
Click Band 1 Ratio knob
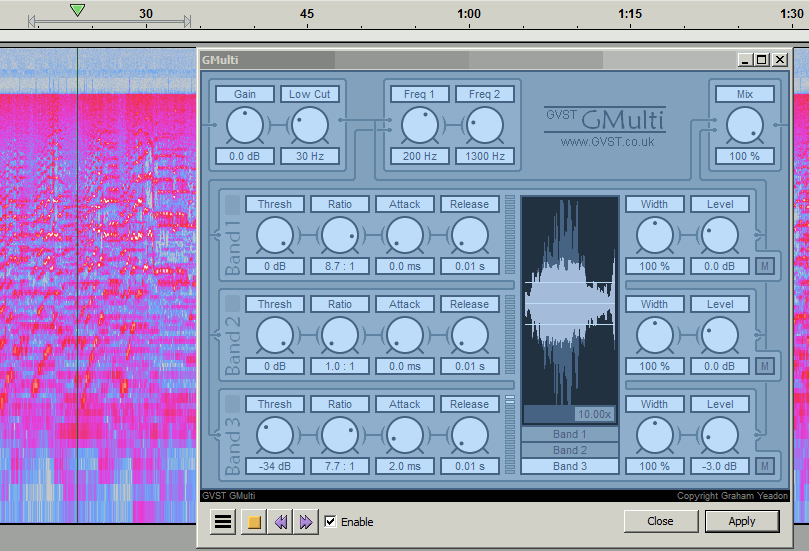point(339,235)
